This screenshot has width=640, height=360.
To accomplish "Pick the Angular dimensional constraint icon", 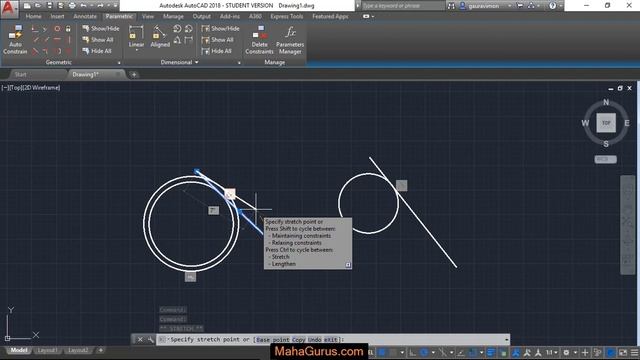I will click(x=177, y=40).
